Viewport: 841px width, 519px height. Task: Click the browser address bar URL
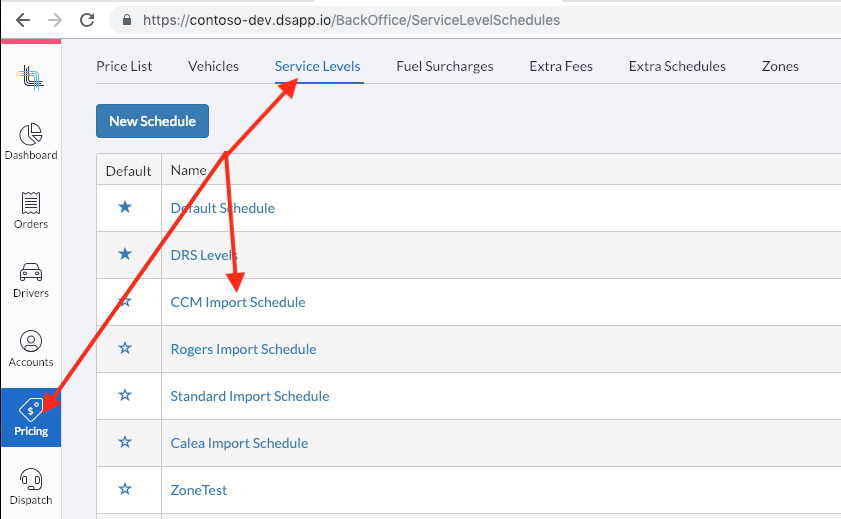pyautogui.click(x=351, y=20)
